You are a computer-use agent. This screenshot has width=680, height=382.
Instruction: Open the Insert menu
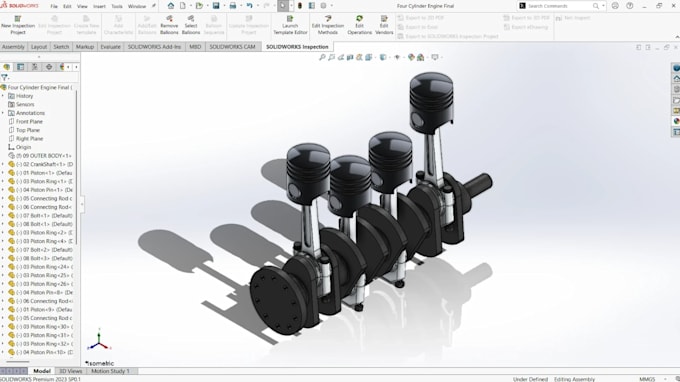point(99,6)
